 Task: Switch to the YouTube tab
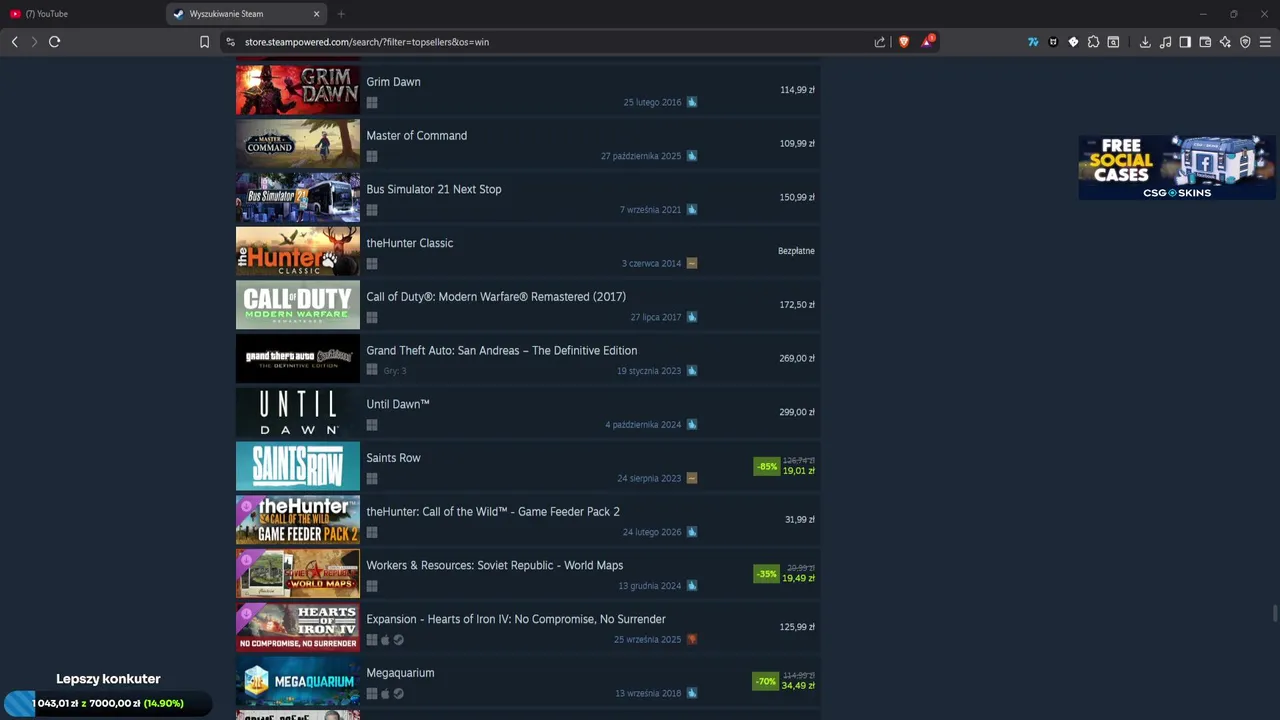point(80,14)
